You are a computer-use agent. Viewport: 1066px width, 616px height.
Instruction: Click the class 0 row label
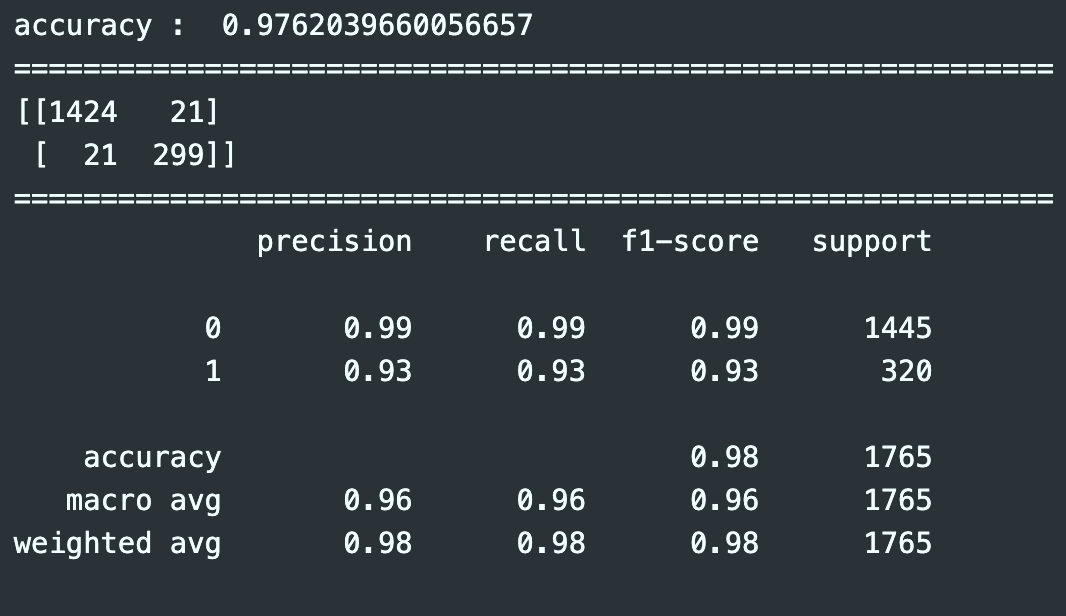[x=212, y=328]
